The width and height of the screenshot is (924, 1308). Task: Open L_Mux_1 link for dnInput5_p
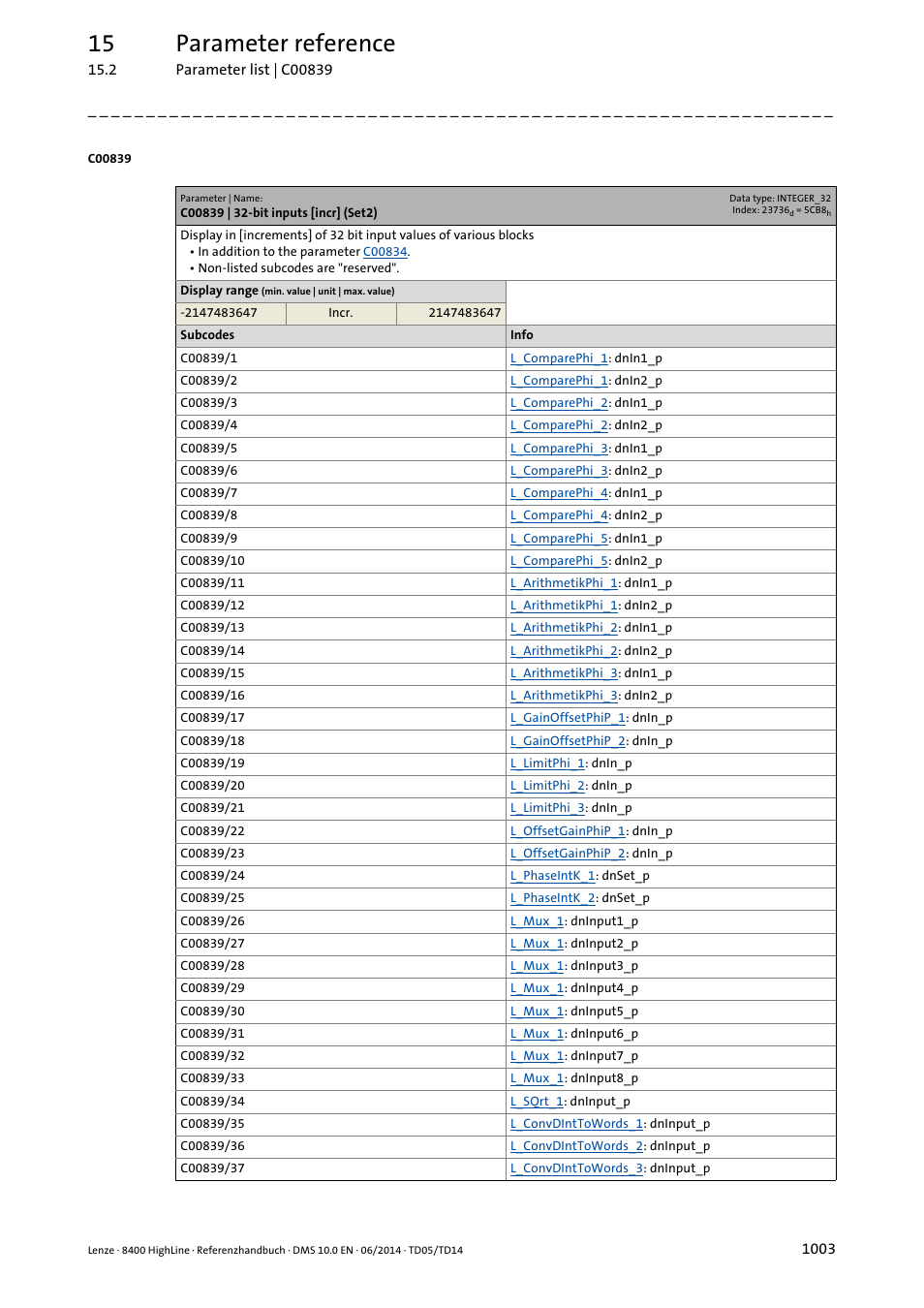538,1012
